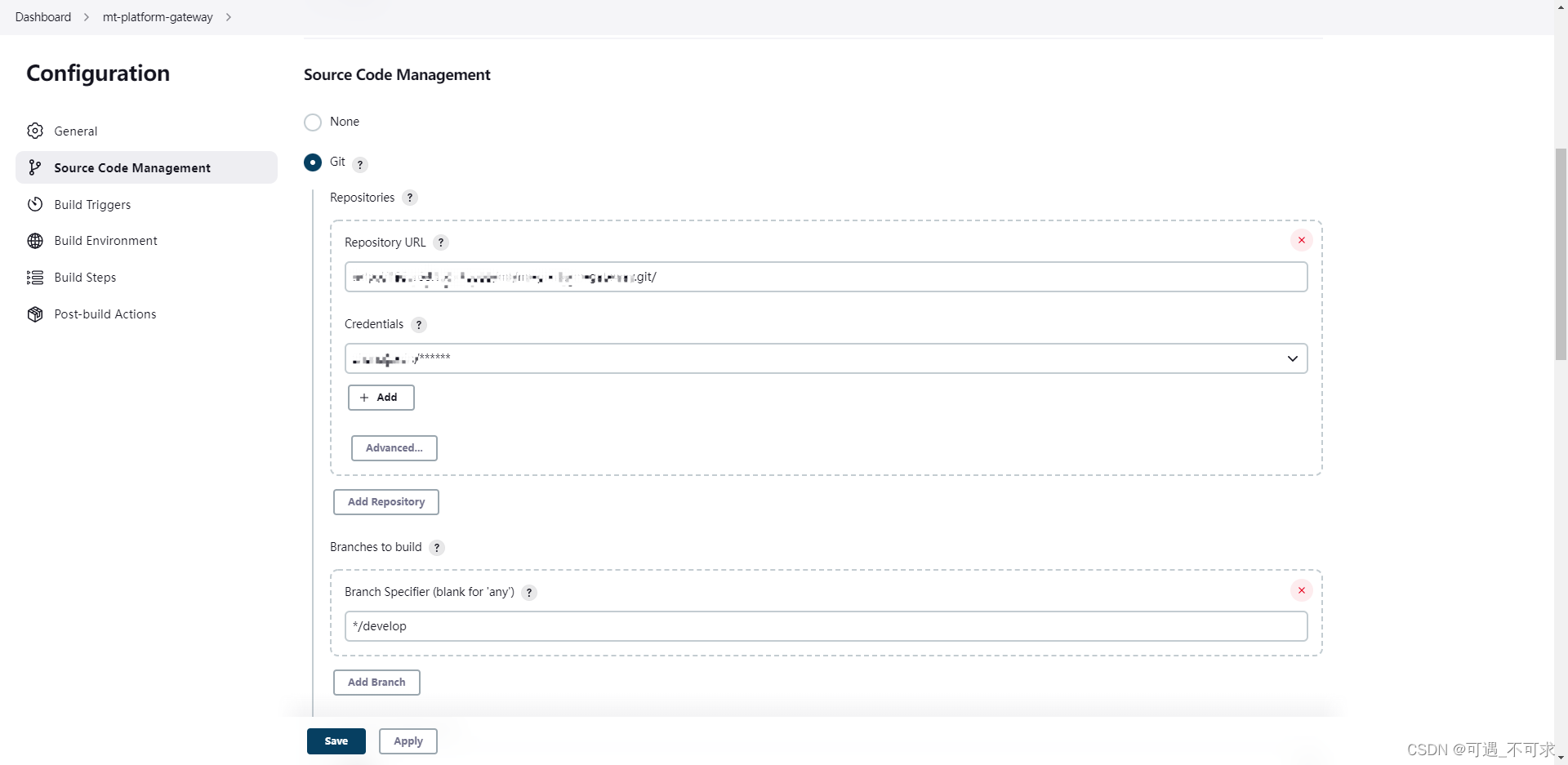
Task: Open help for Repositories
Action: [x=410, y=198]
